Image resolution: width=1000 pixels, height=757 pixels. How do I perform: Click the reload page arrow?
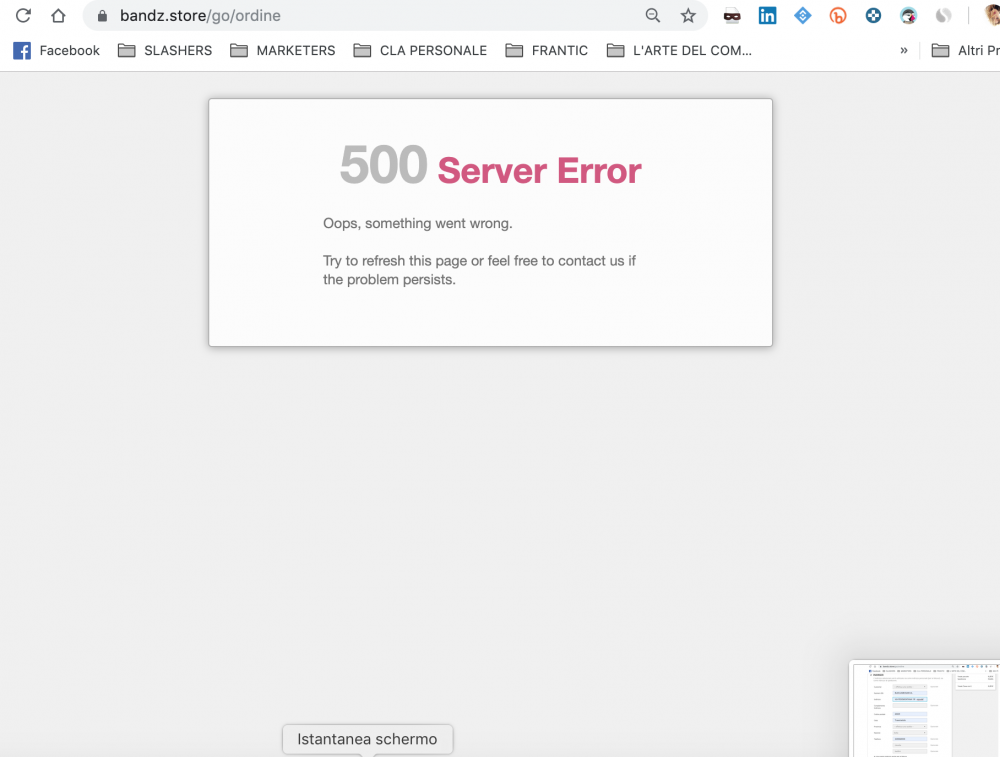point(23,15)
